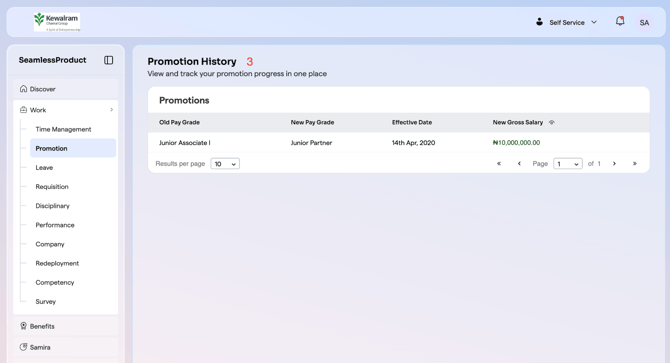Image resolution: width=670 pixels, height=363 pixels.
Task: Click the Samira sidebar icon
Action: click(24, 347)
